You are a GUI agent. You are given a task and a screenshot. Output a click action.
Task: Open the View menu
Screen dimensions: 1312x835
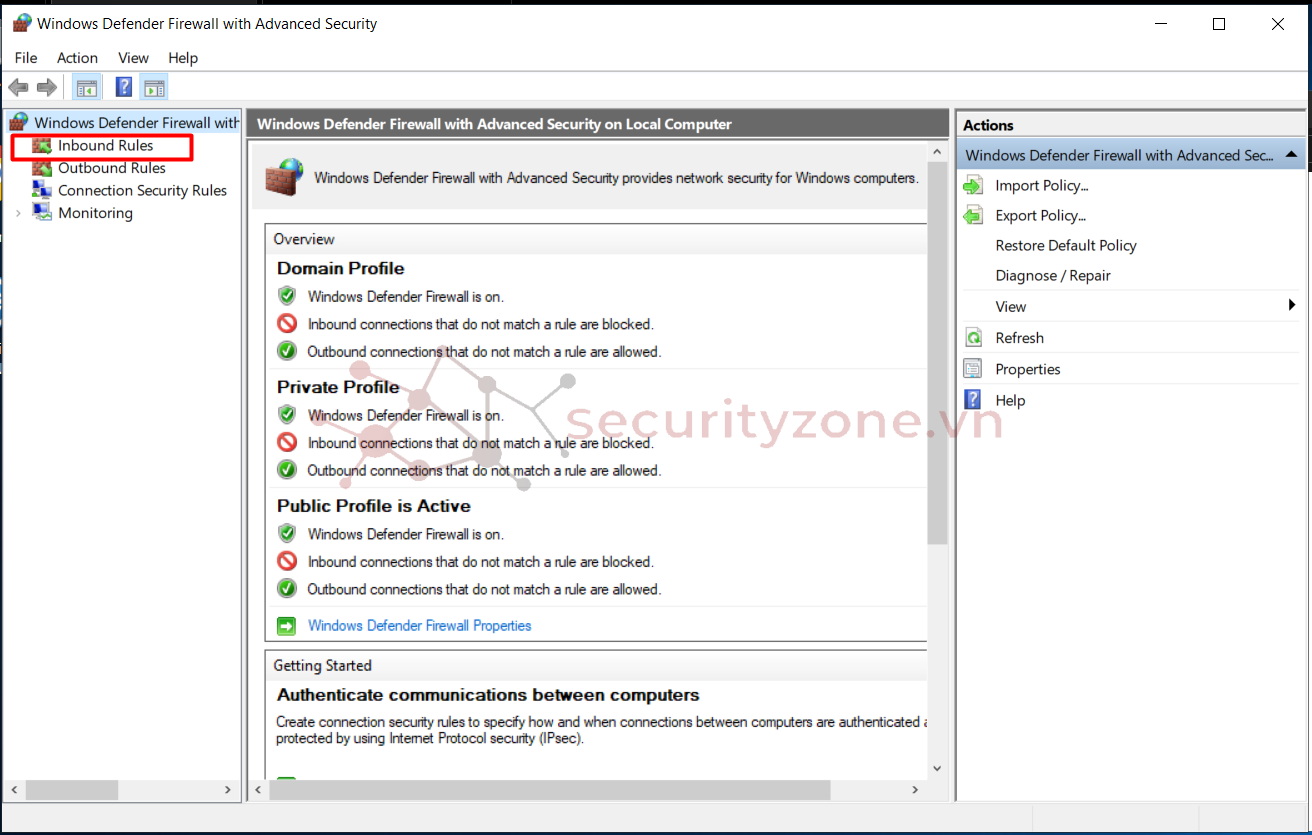[x=133, y=58]
